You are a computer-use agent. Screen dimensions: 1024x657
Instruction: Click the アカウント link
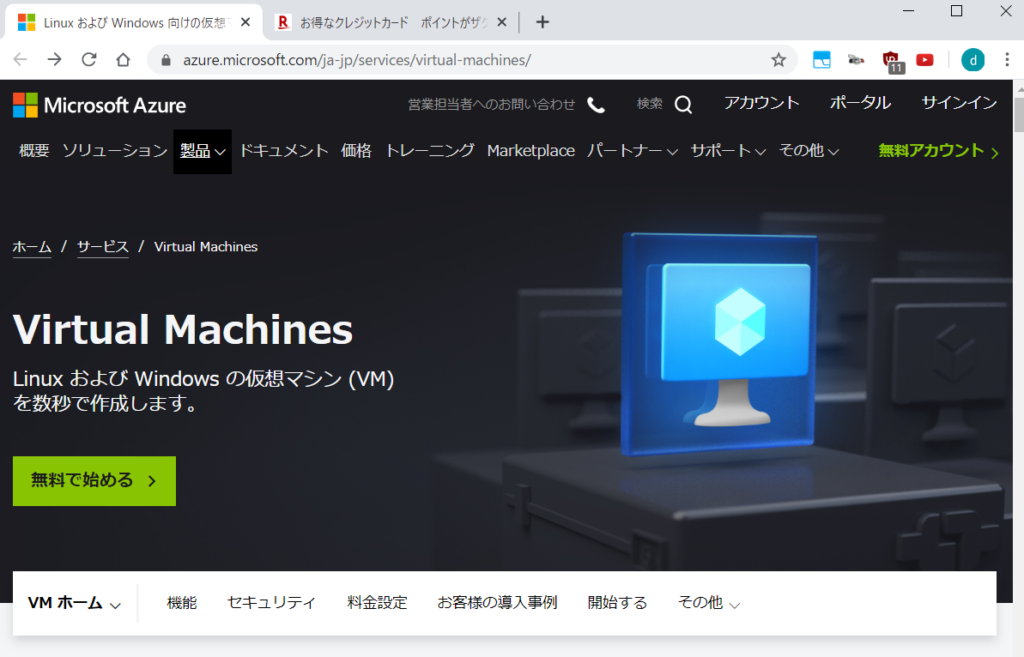761,103
